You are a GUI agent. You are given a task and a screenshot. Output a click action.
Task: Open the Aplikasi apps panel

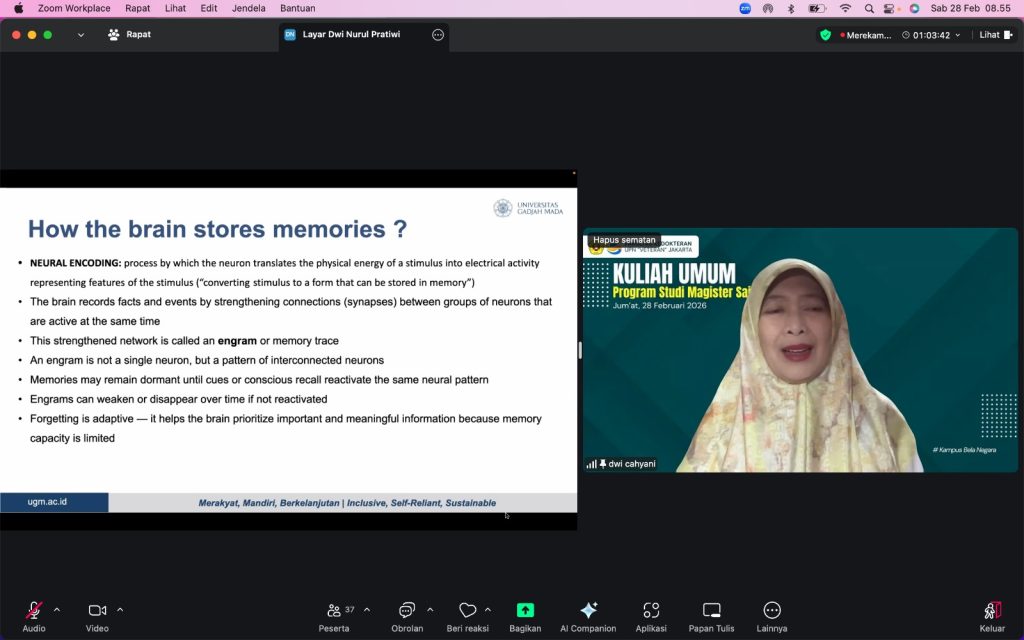651,611
